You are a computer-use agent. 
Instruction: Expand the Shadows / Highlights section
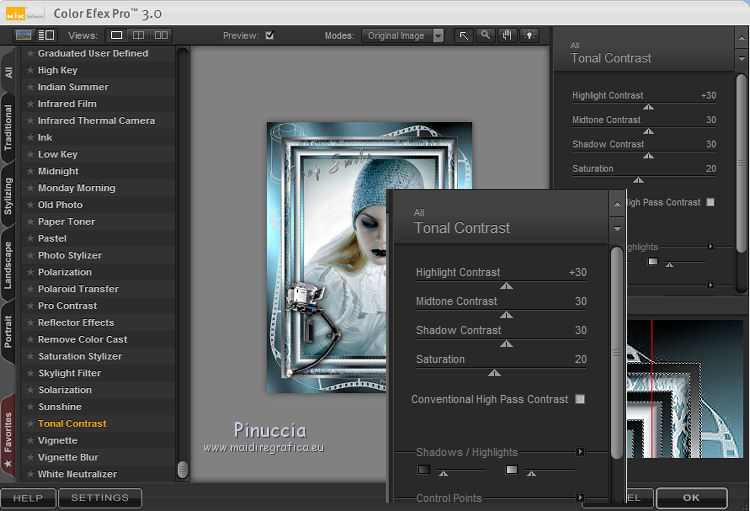580,452
